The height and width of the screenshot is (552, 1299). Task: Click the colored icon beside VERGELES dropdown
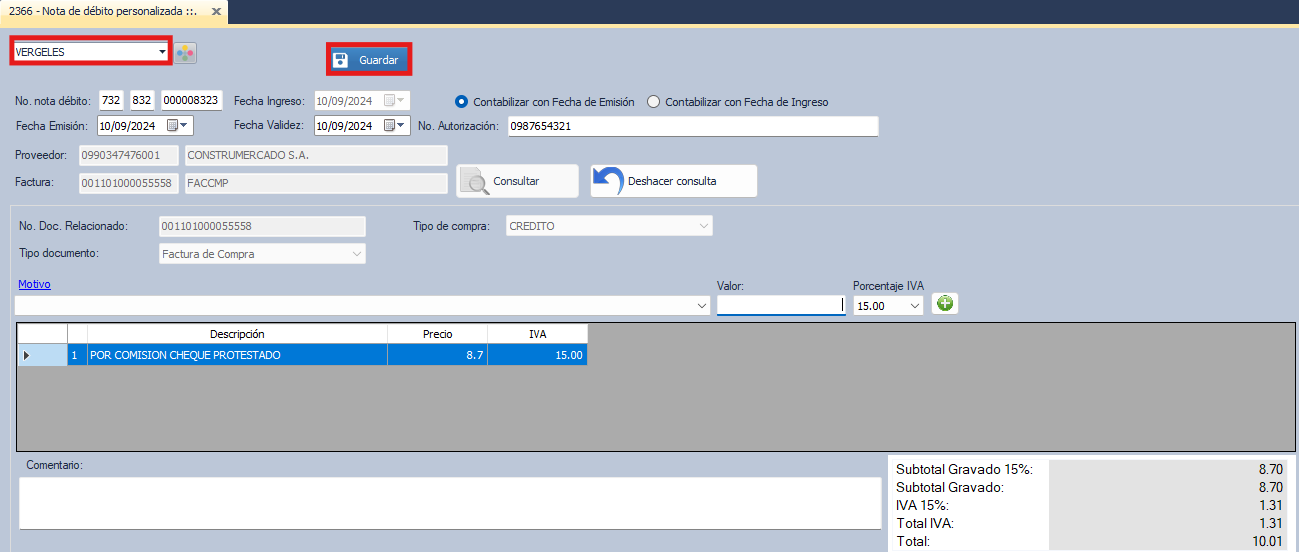pyautogui.click(x=186, y=53)
